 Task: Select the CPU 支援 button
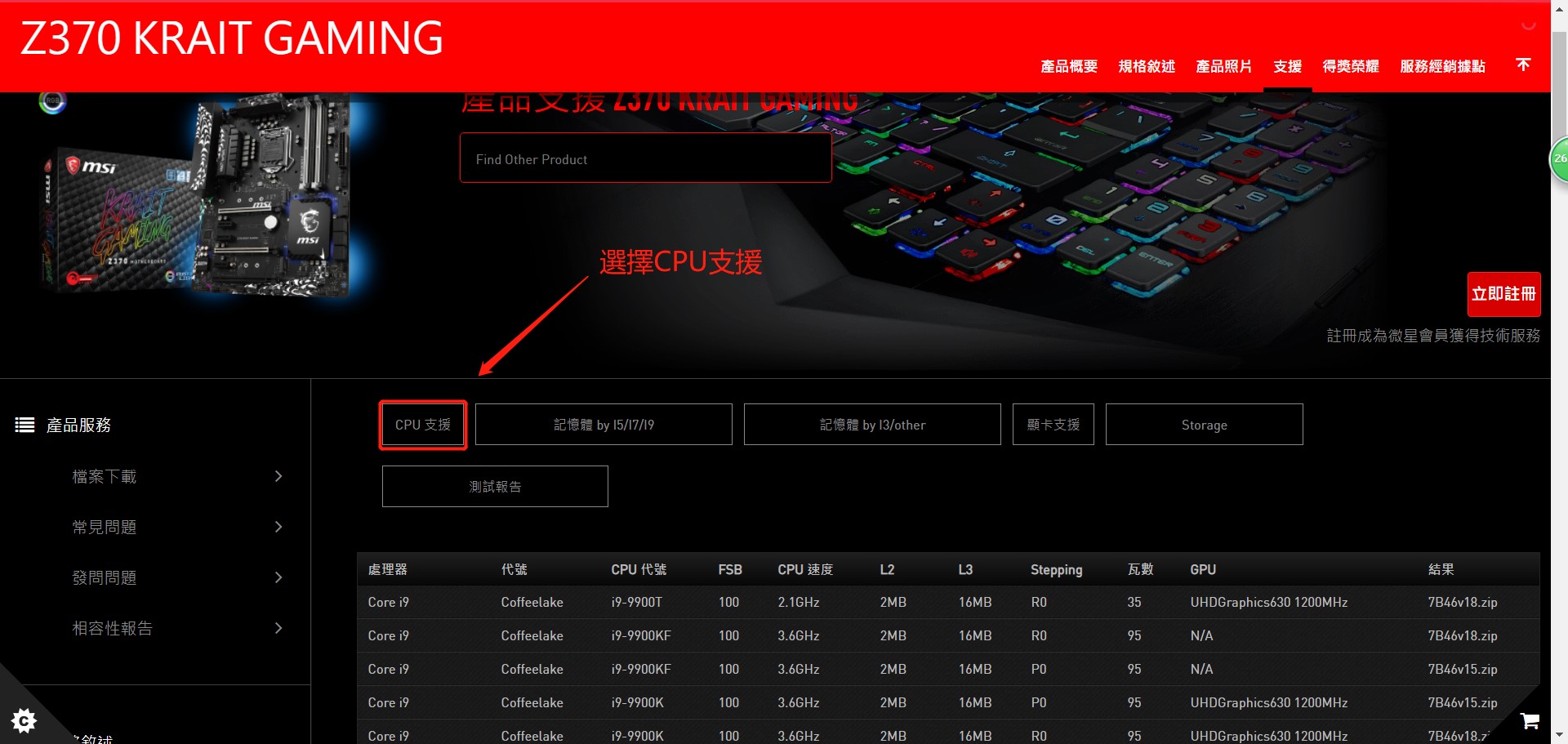coord(423,425)
